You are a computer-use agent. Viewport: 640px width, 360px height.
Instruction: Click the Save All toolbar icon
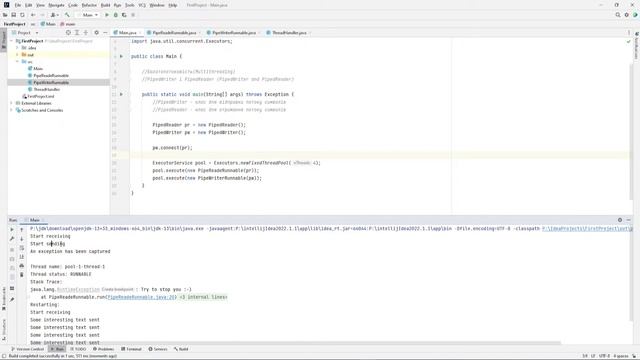(x=13, y=15)
